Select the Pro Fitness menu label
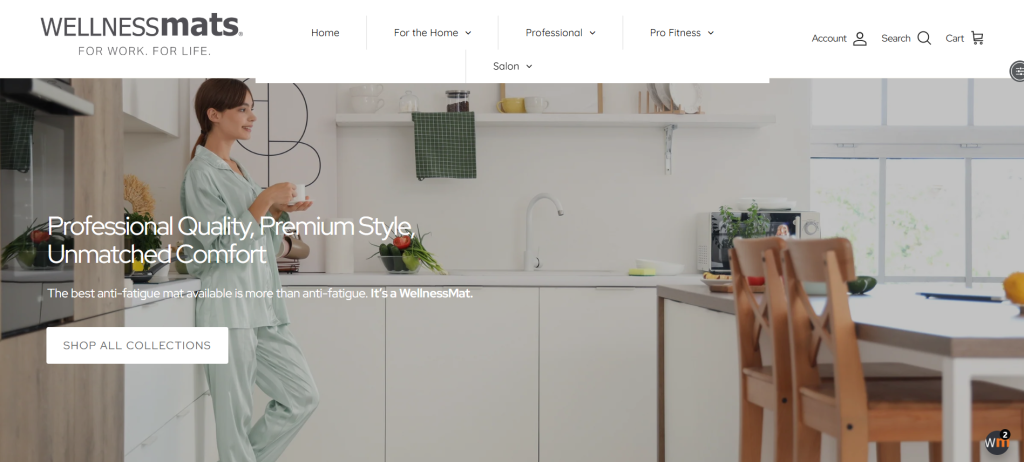 point(675,33)
